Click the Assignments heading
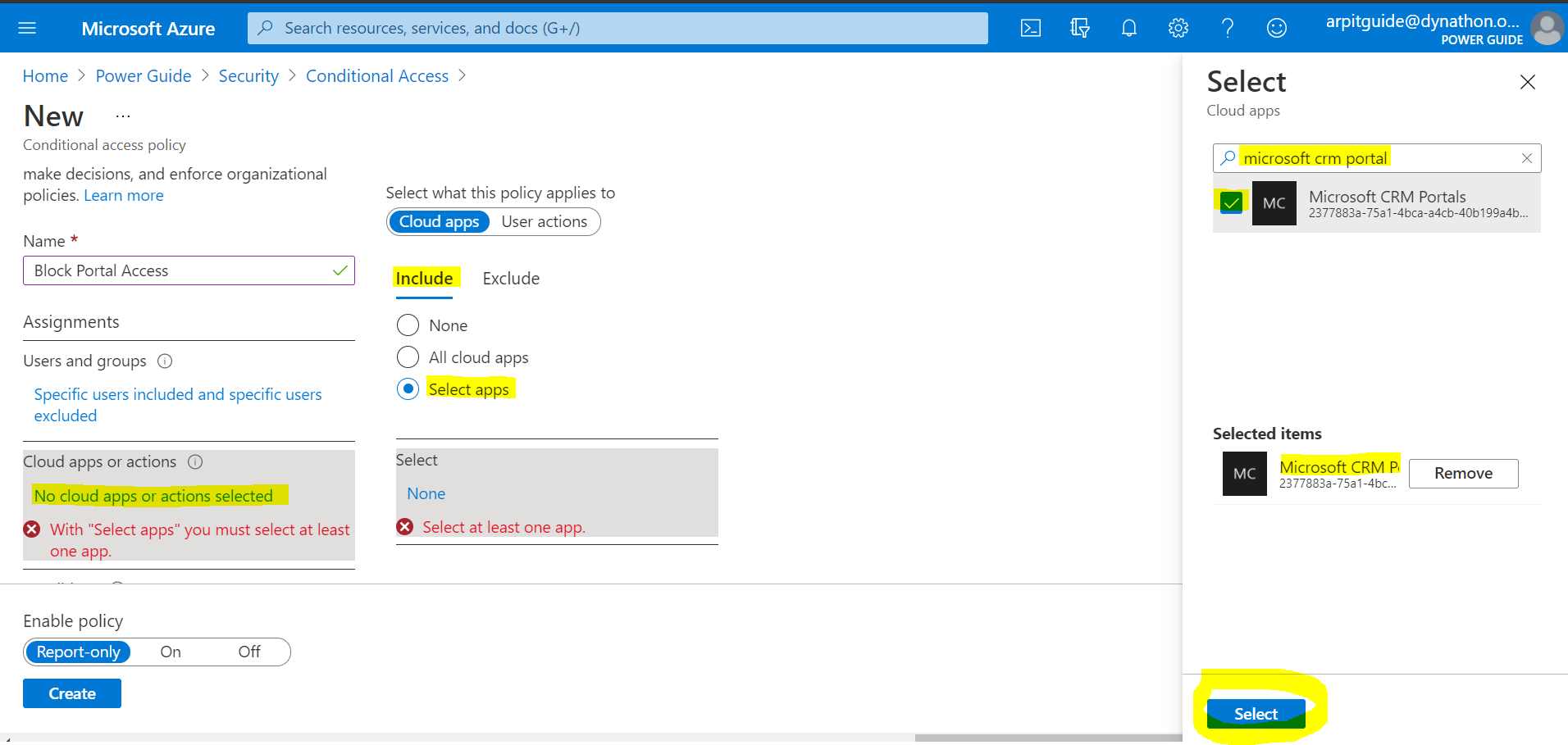 coord(71,322)
